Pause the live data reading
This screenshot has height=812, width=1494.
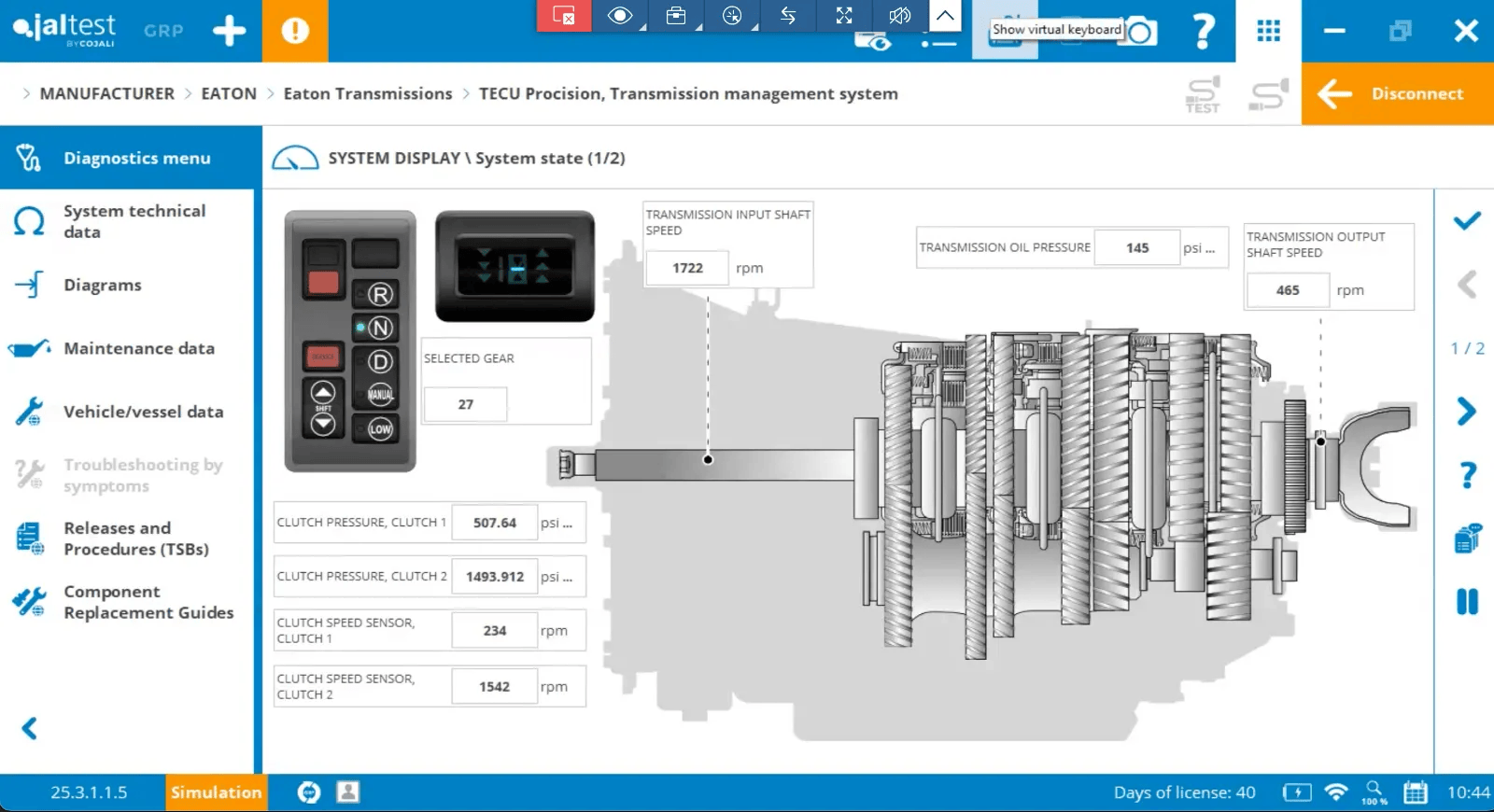(x=1467, y=602)
